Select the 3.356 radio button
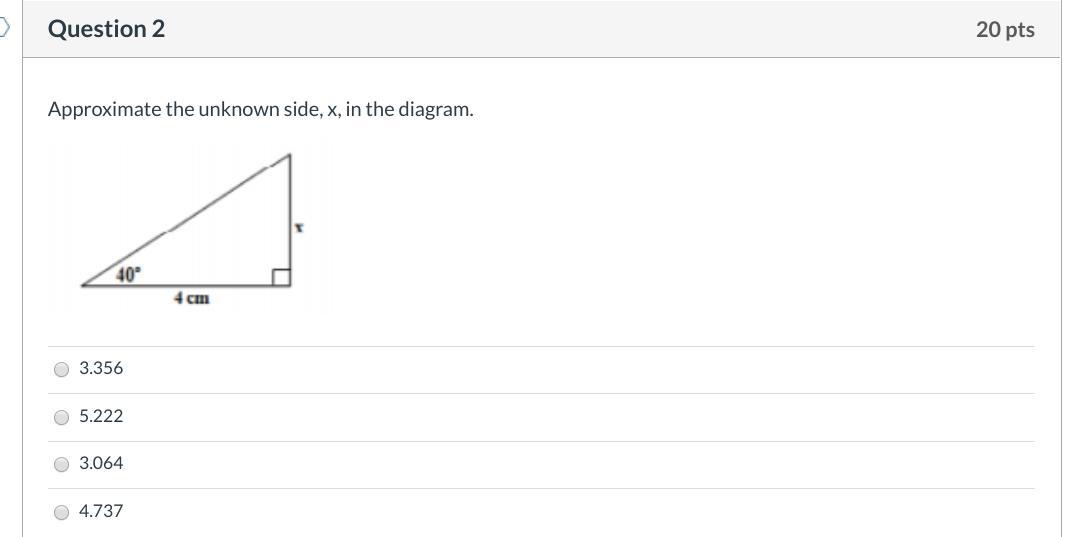The height and width of the screenshot is (537, 1087). point(62,369)
